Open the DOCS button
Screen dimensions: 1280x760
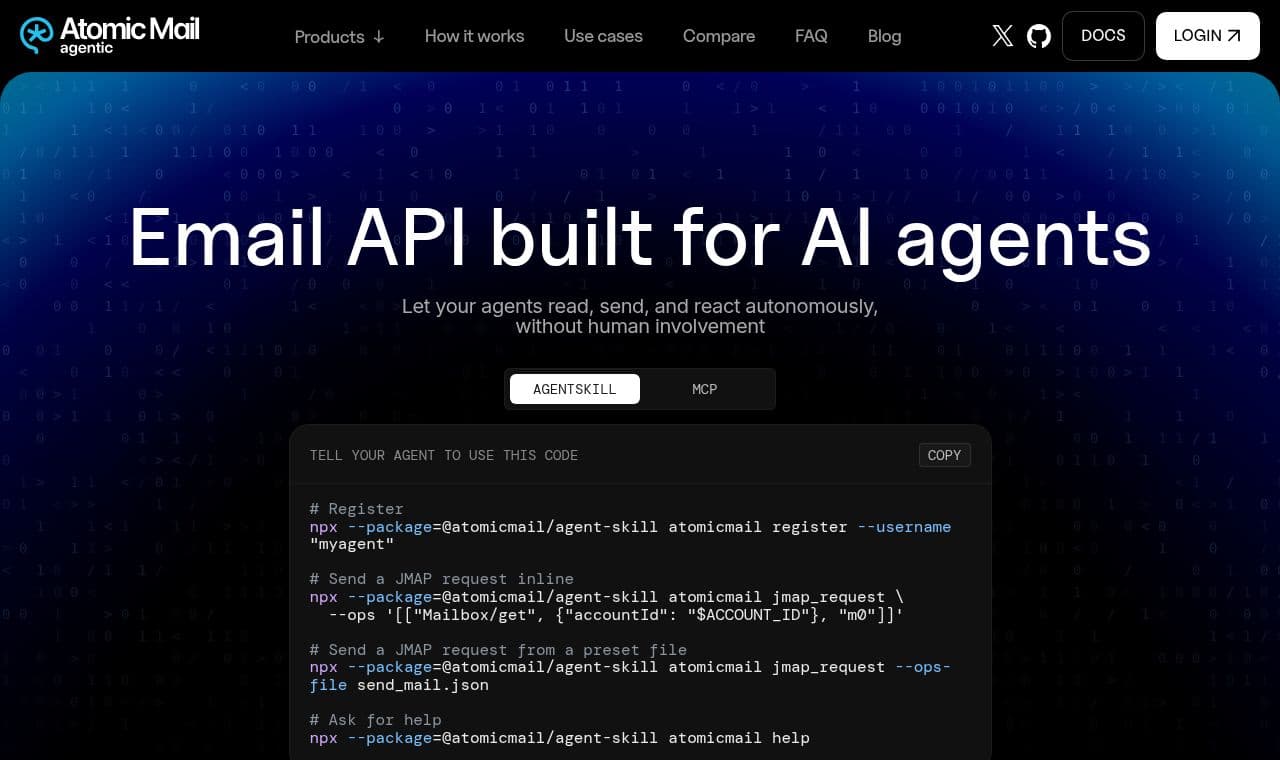click(x=1103, y=36)
